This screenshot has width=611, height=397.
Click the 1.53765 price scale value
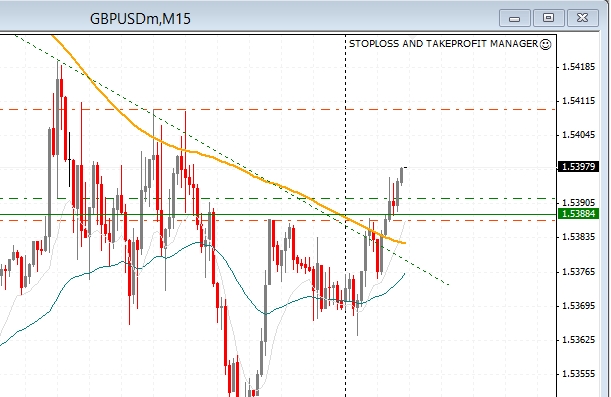tap(579, 272)
